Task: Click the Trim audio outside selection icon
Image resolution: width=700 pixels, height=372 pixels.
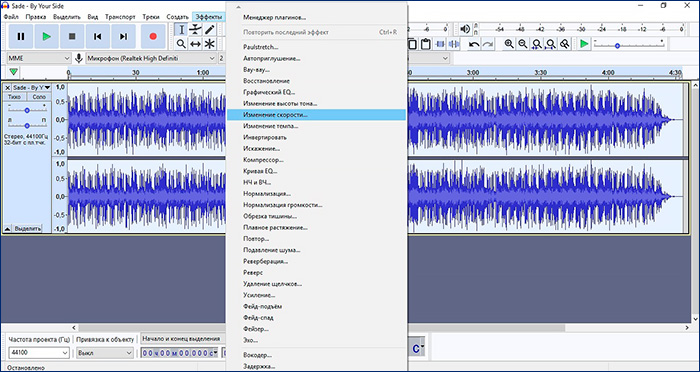Action: (x=440, y=44)
